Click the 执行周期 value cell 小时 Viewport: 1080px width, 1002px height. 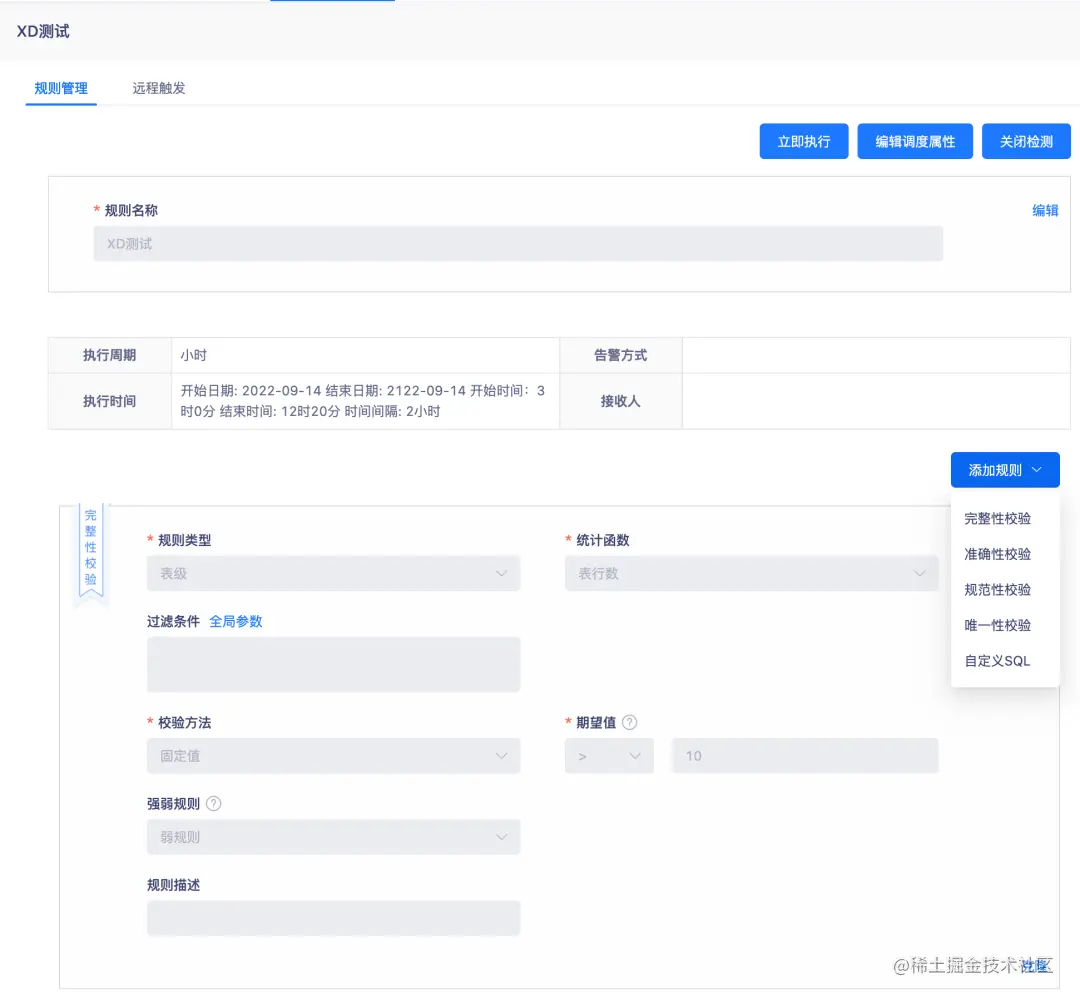[365, 355]
